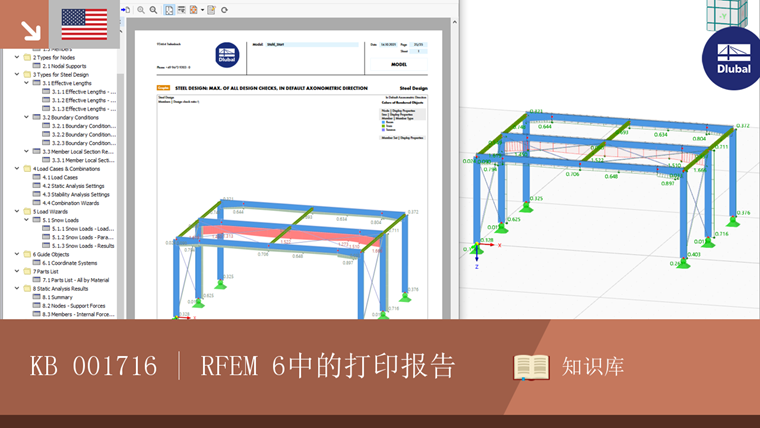Click the 0.804 design ratio label in model view
Screen dimensions: 760x428
coord(699,139)
